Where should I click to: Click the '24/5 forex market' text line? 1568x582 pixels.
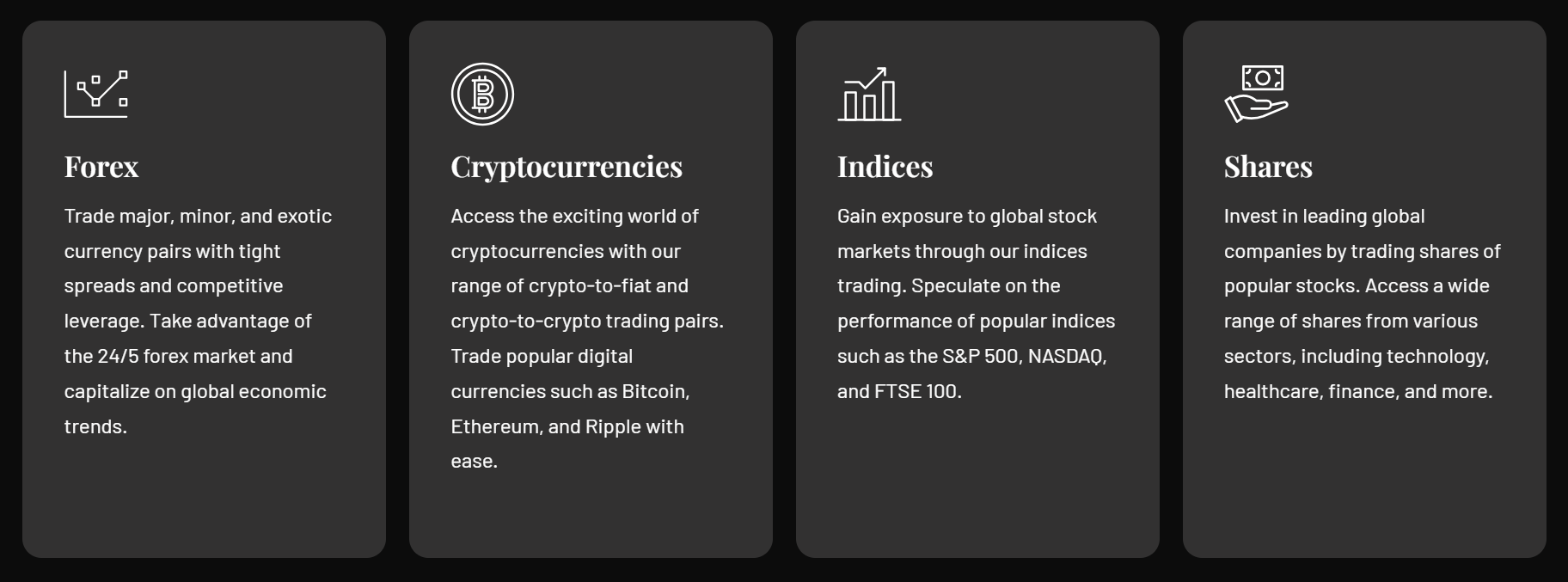point(178,356)
